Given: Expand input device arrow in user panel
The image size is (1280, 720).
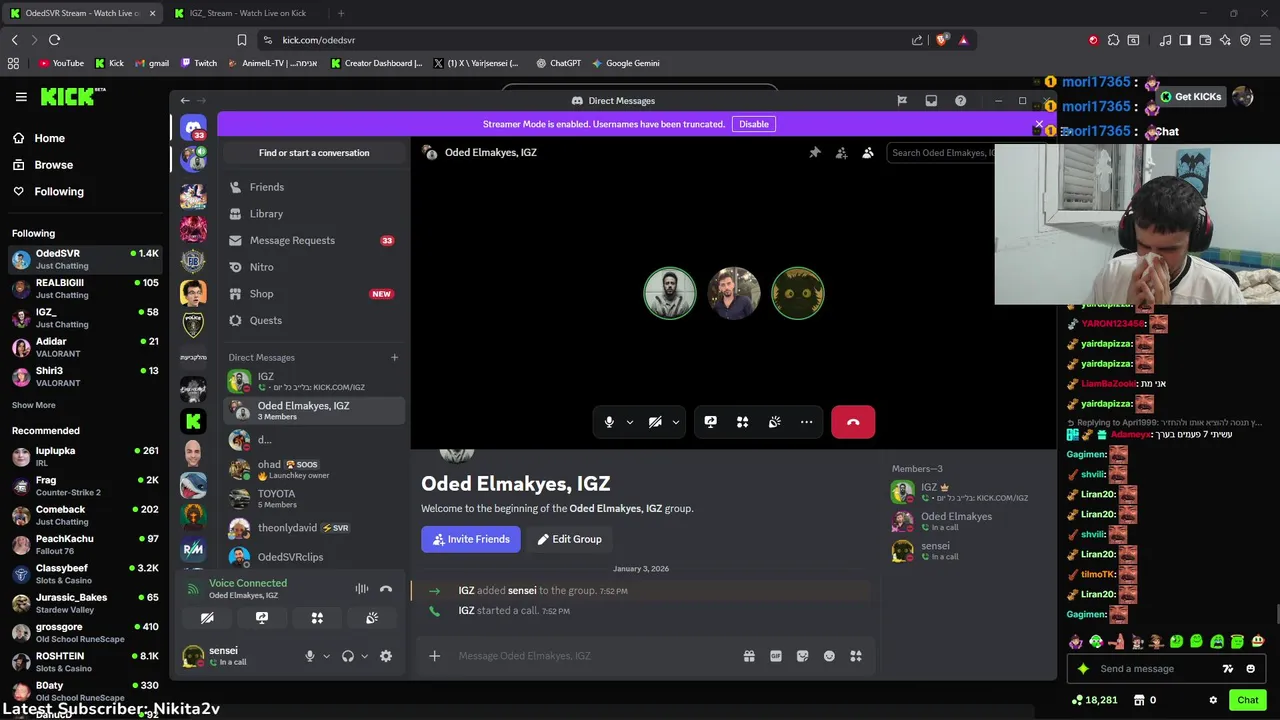Looking at the screenshot, I should 326,656.
